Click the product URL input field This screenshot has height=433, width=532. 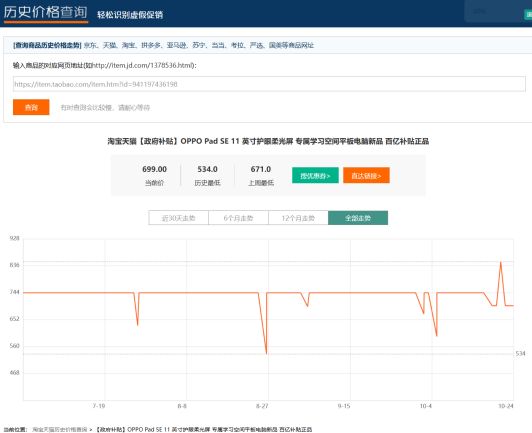[x=269, y=84]
